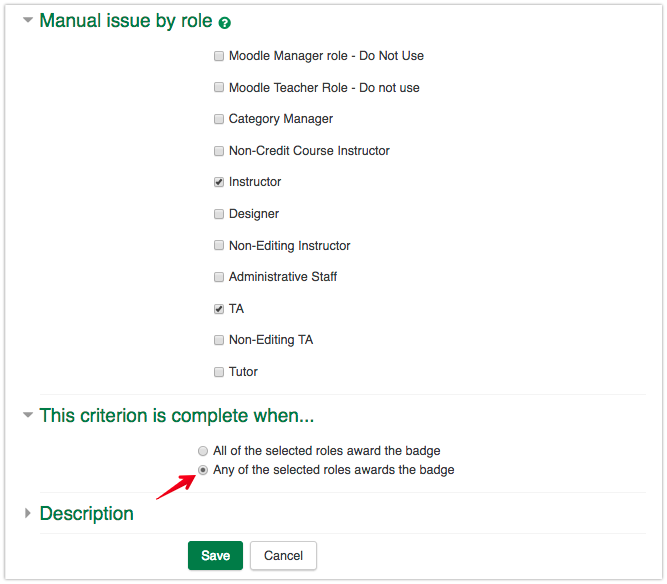The height and width of the screenshot is (584, 667).
Task: Click the help icon beside Manual issue by role
Action: tap(225, 22)
